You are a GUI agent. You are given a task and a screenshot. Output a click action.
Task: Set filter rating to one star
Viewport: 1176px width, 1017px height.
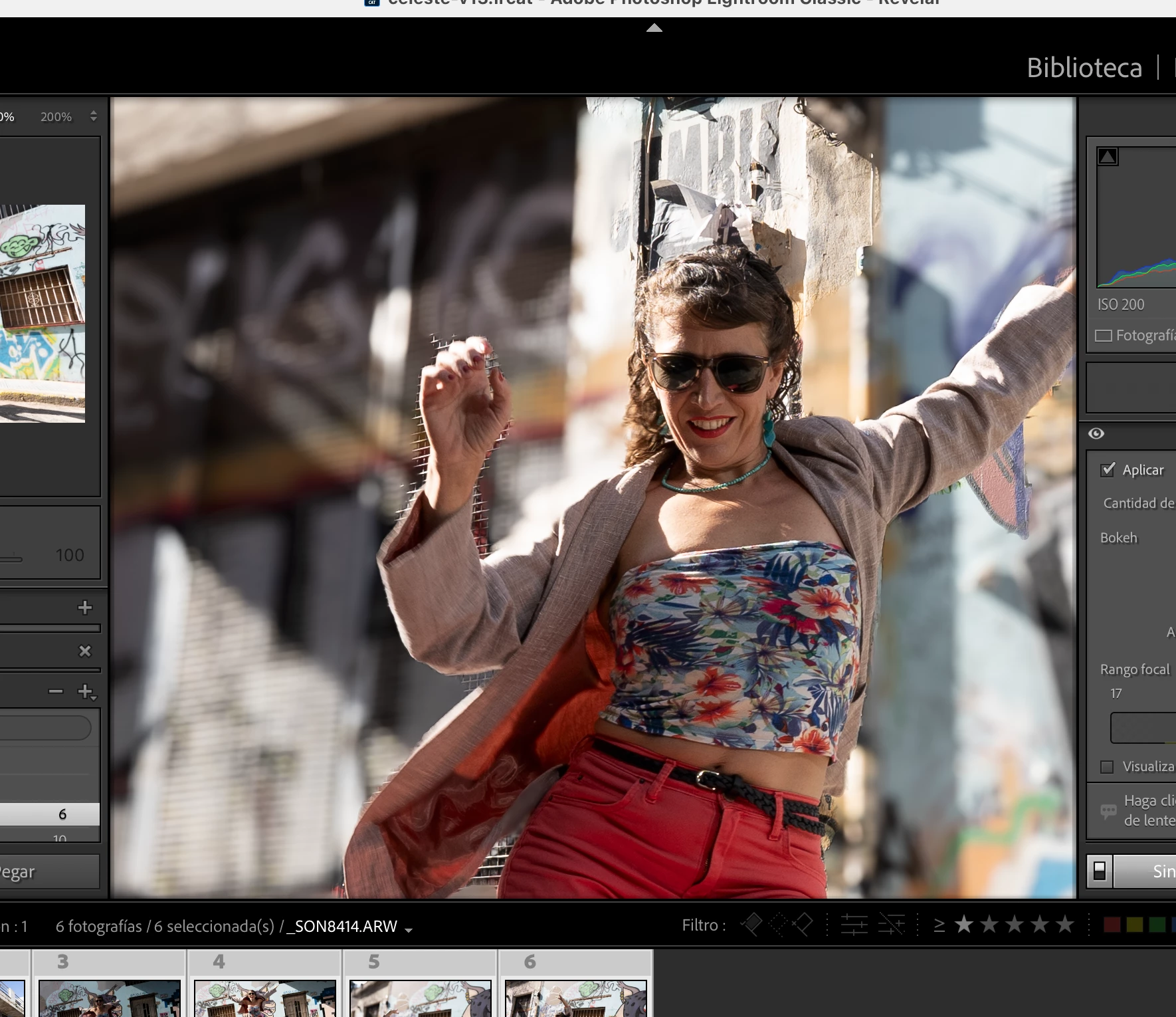coord(964,924)
